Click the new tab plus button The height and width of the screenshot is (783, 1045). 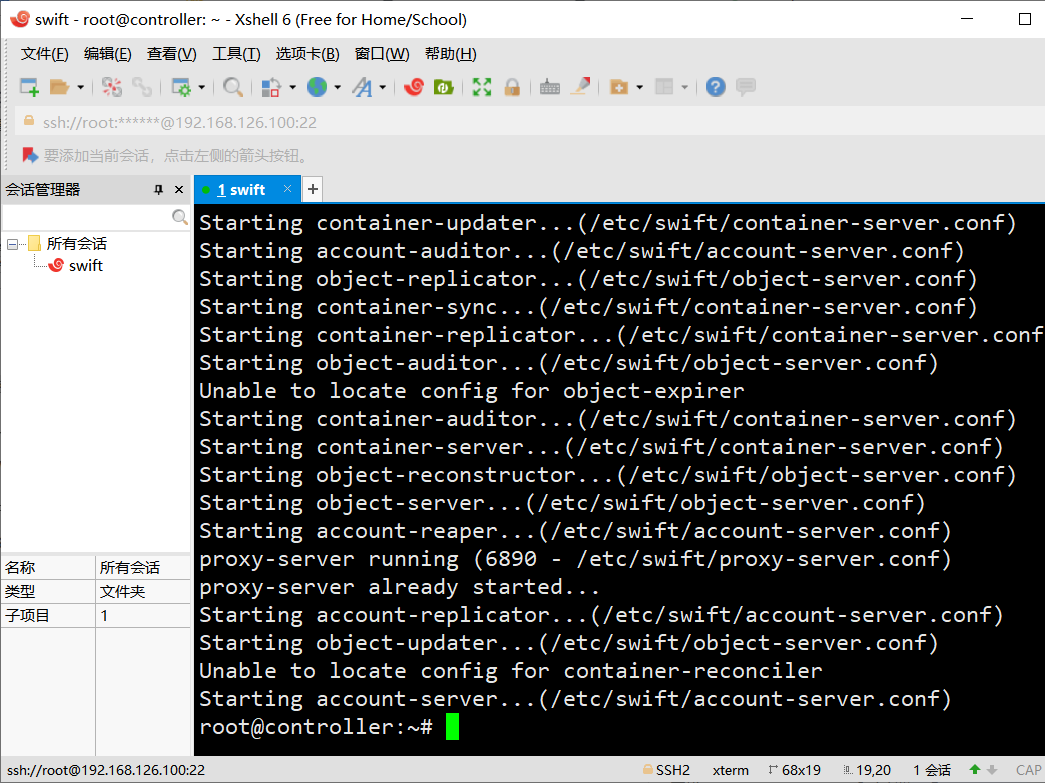click(x=313, y=189)
